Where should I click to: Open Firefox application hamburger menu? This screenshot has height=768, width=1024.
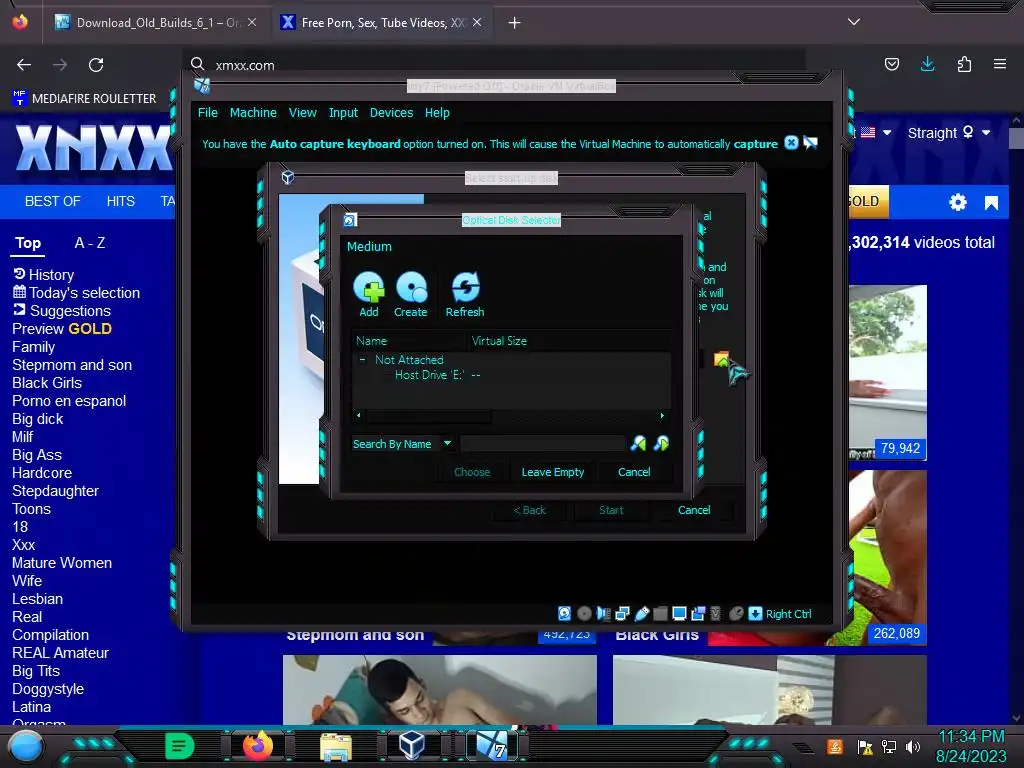click(1000, 64)
